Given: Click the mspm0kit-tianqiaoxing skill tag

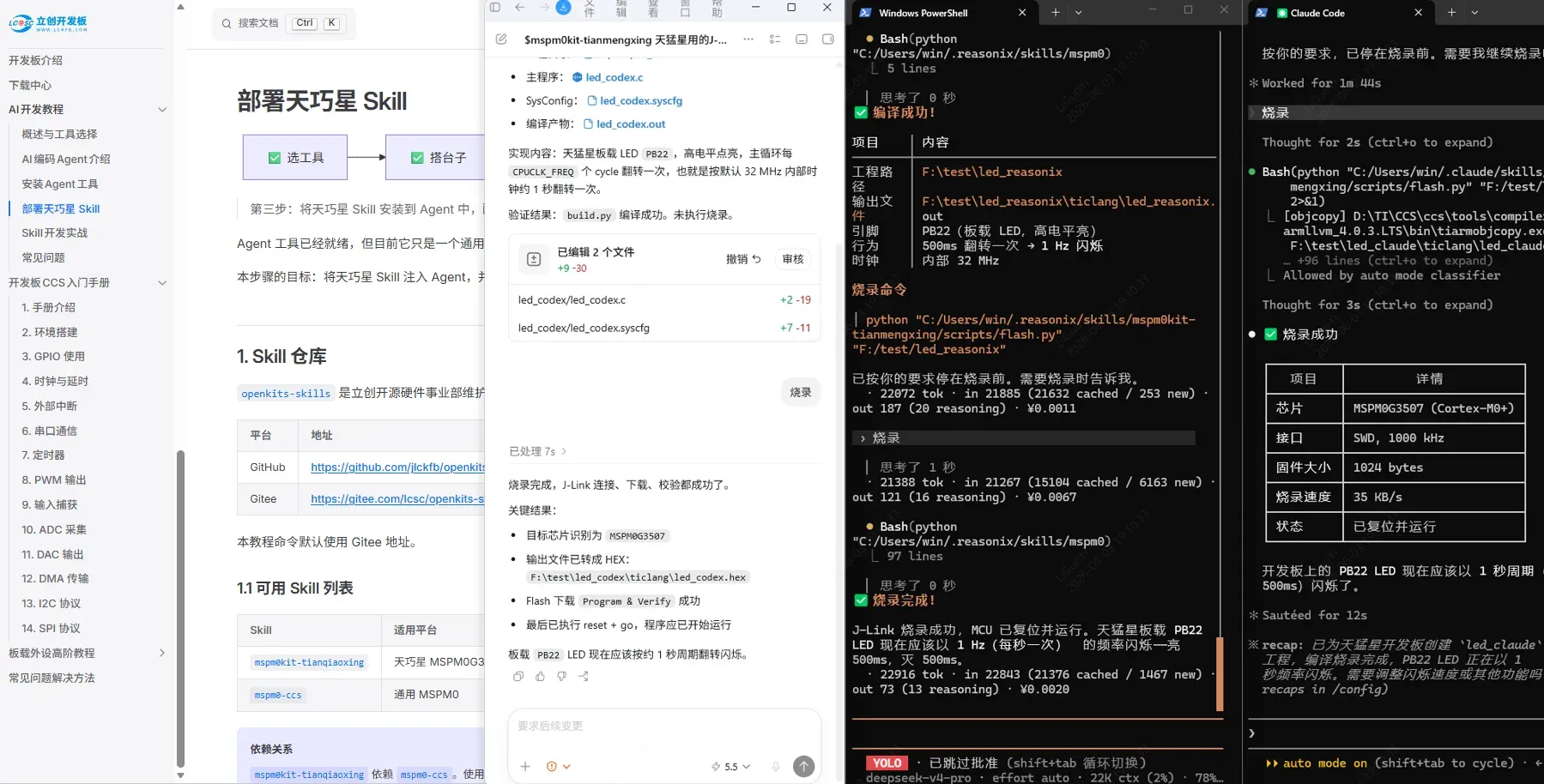Looking at the screenshot, I should tap(309, 662).
